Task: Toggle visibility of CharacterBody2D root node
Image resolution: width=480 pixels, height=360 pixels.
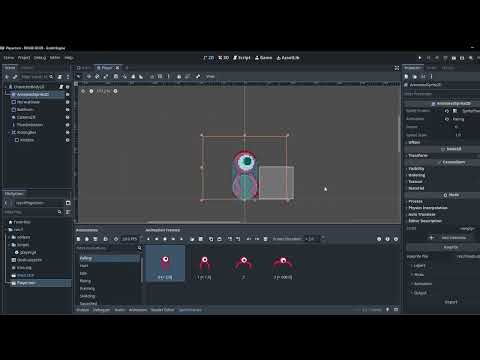Action: 68,87
